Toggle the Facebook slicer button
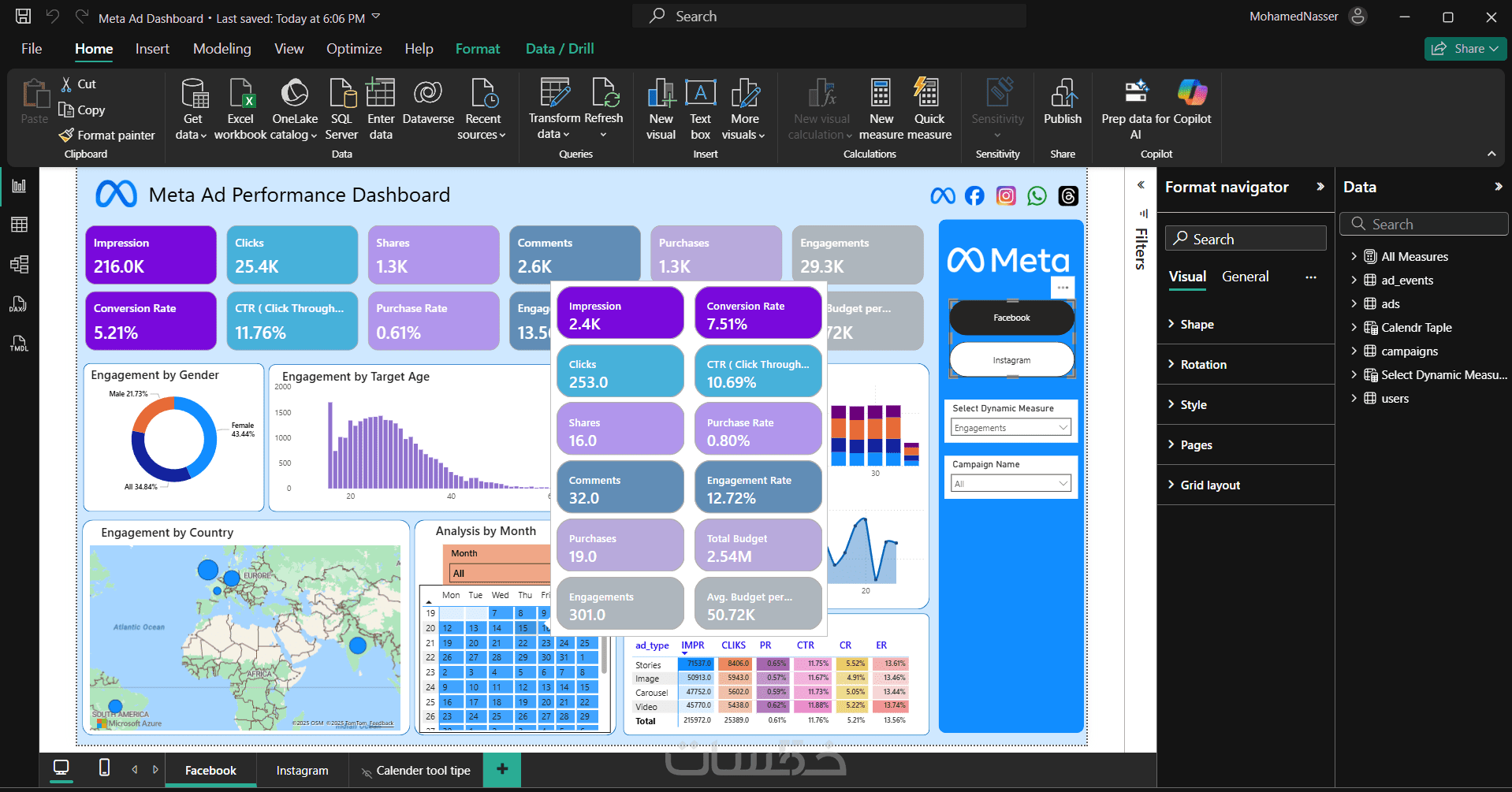The width and height of the screenshot is (1512, 792). click(x=1011, y=318)
